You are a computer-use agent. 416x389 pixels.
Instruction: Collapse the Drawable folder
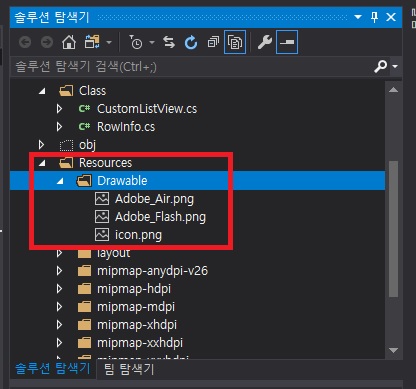[x=60, y=181]
